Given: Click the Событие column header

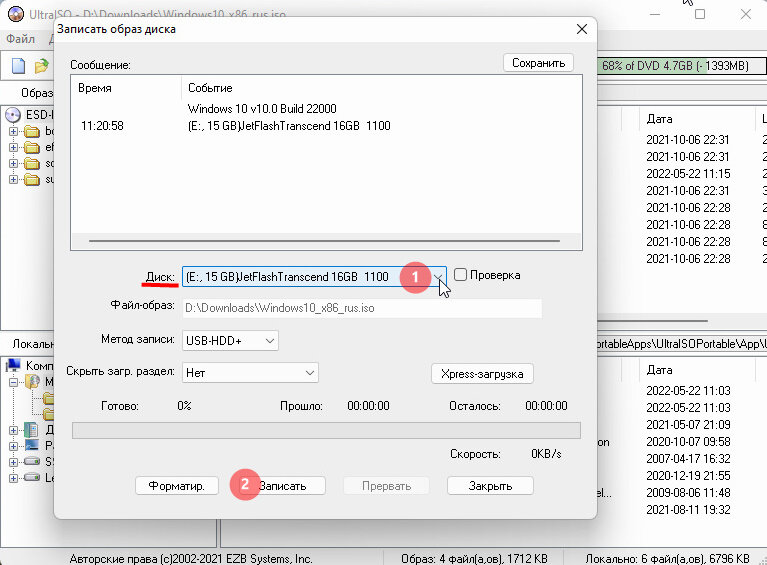Looking at the screenshot, I should point(210,88).
